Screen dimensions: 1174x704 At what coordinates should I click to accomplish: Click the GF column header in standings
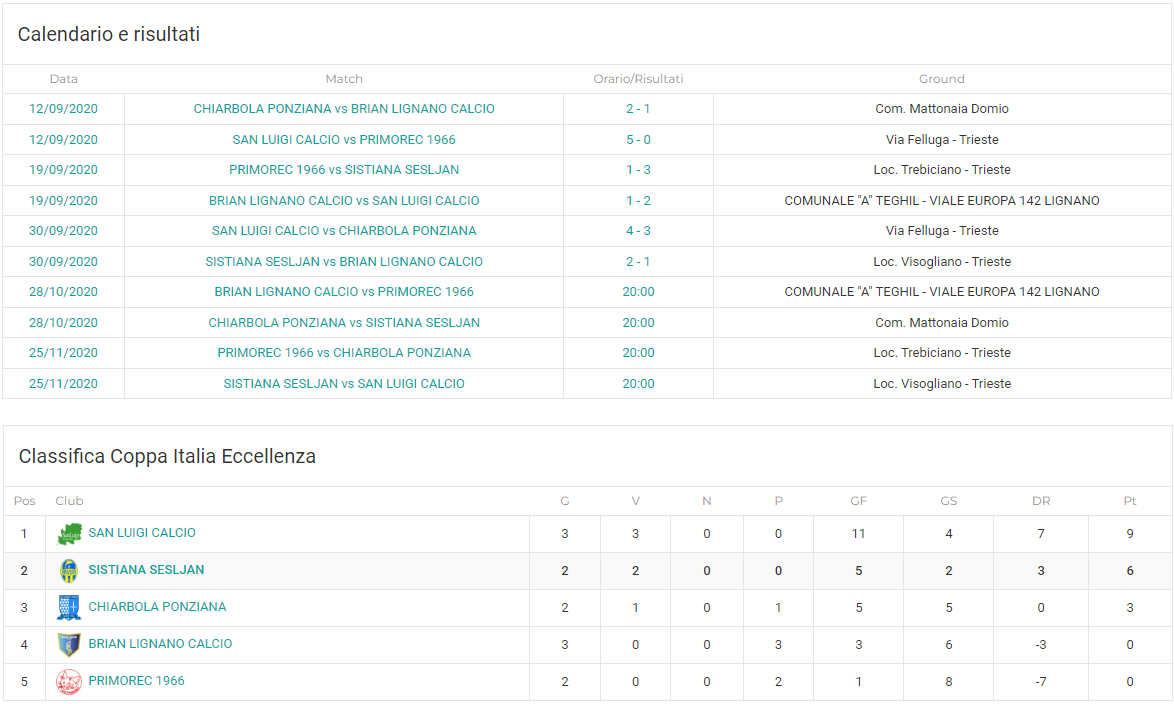point(859,501)
